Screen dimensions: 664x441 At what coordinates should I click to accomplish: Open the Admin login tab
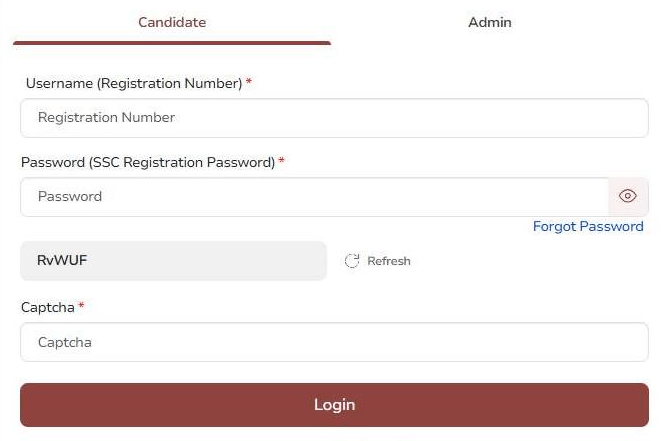(x=490, y=22)
